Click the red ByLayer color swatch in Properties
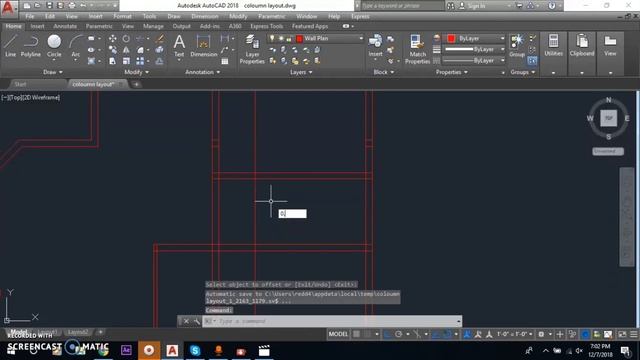 451,38
